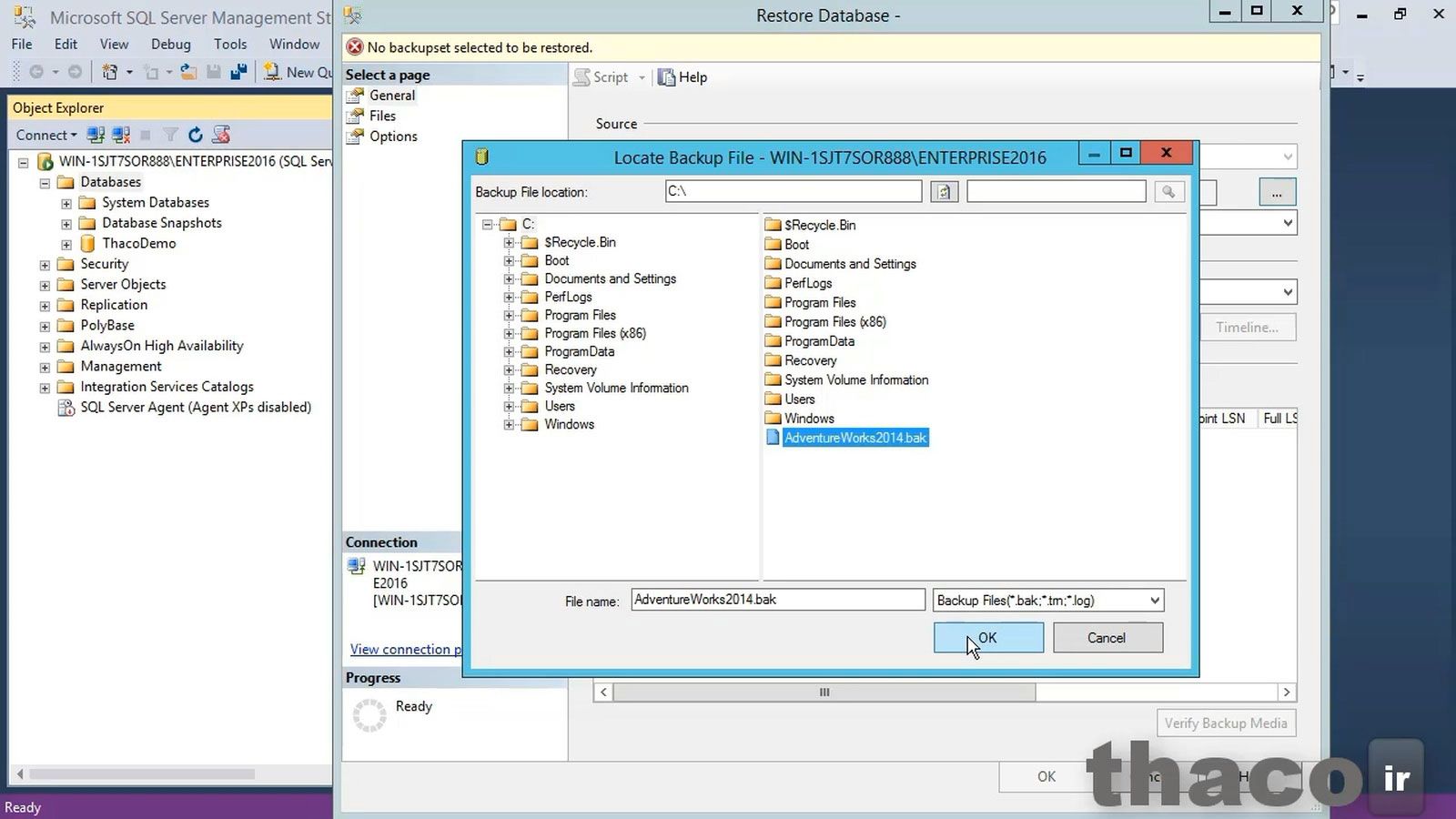Screen dimensions: 1456x819
Task: Open the Options page in Restore Database
Action: [393, 136]
